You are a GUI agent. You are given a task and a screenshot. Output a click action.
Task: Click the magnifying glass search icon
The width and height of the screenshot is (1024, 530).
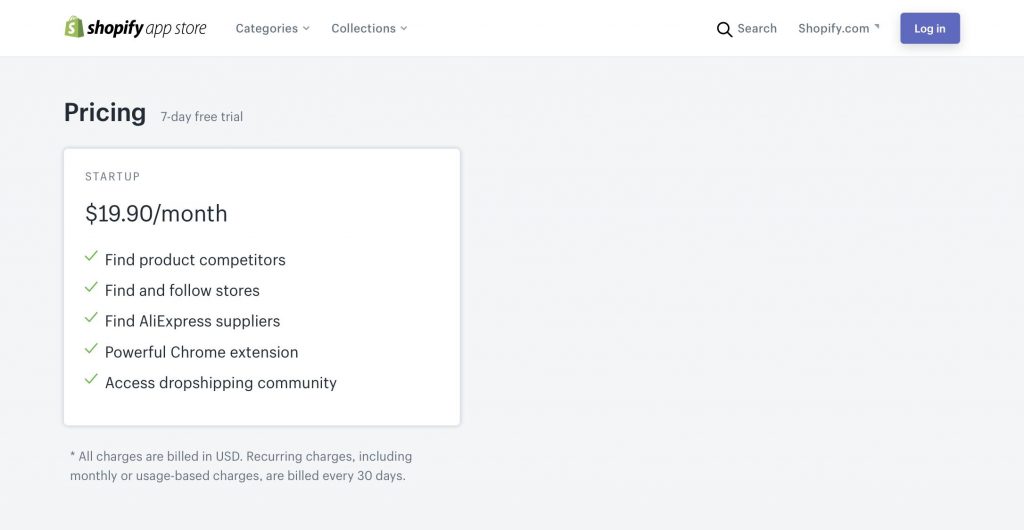click(x=724, y=29)
